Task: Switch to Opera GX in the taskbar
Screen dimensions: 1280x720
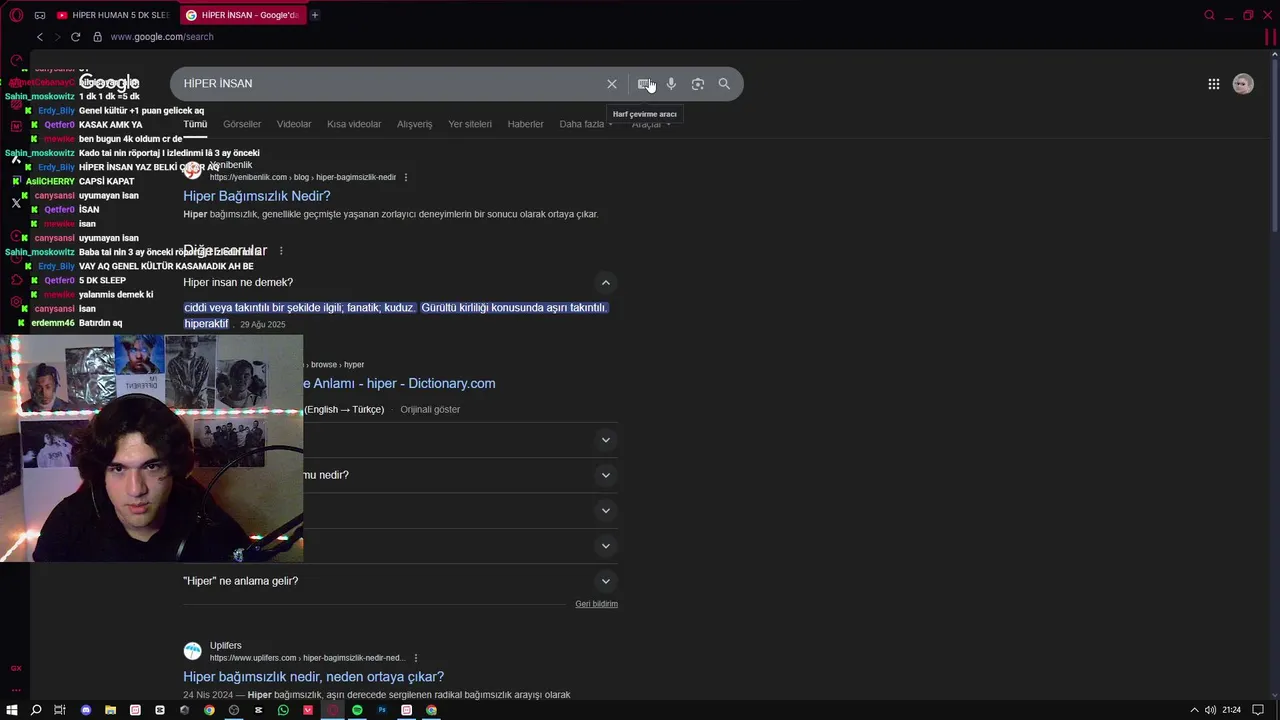Action: click(332, 710)
